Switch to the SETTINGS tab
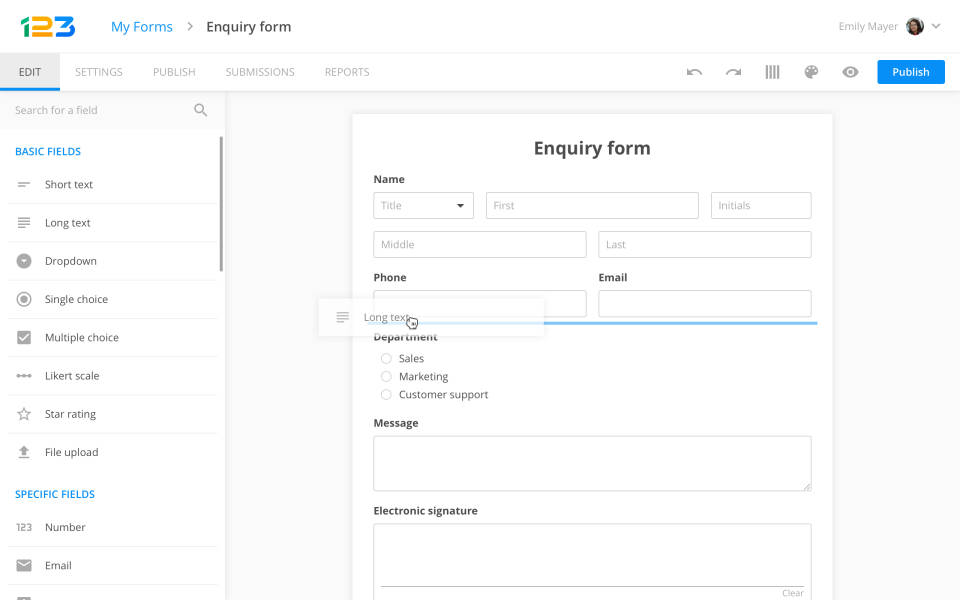 pos(96,71)
